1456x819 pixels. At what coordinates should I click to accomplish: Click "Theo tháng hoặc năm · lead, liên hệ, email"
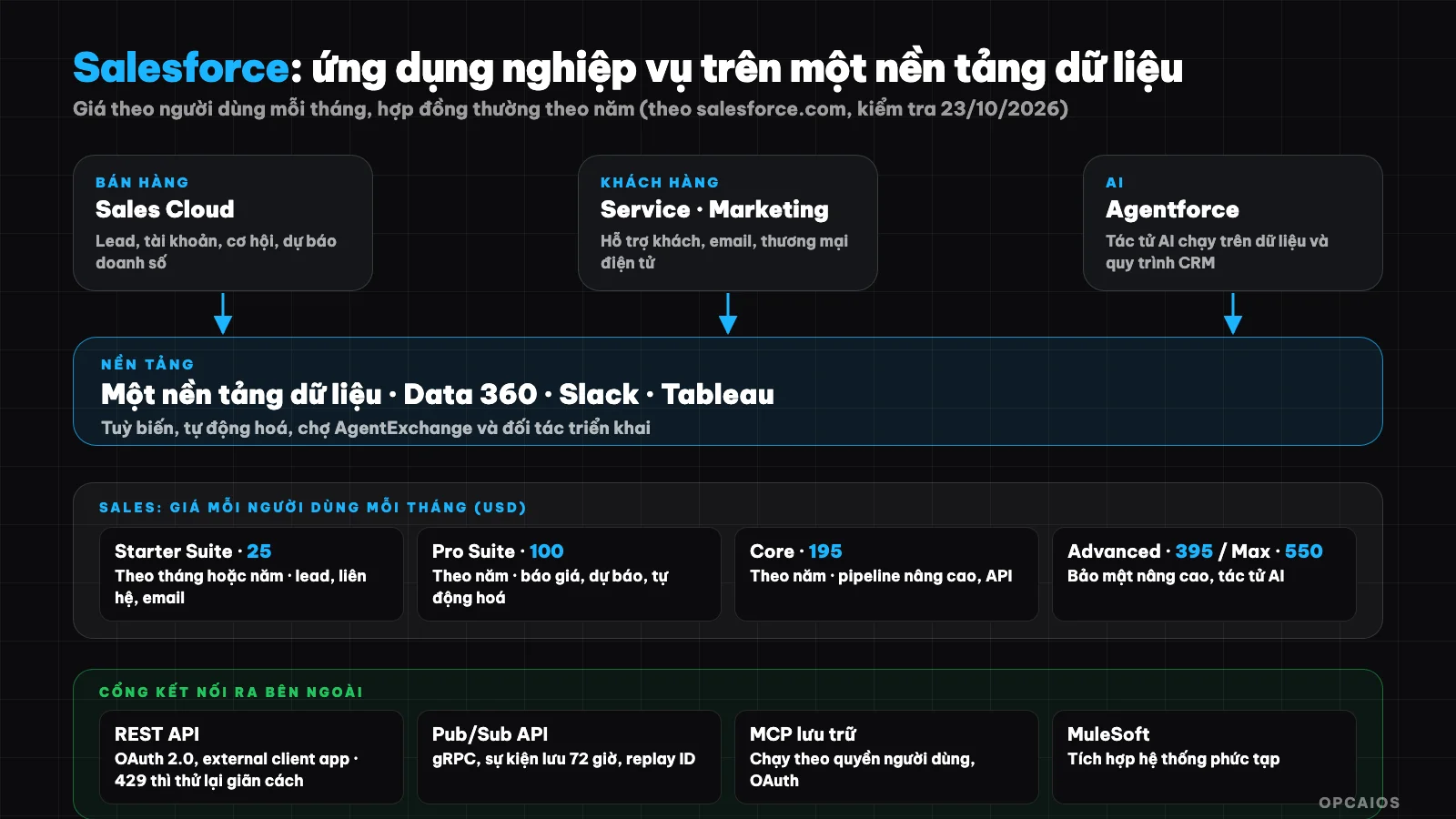[240, 587]
